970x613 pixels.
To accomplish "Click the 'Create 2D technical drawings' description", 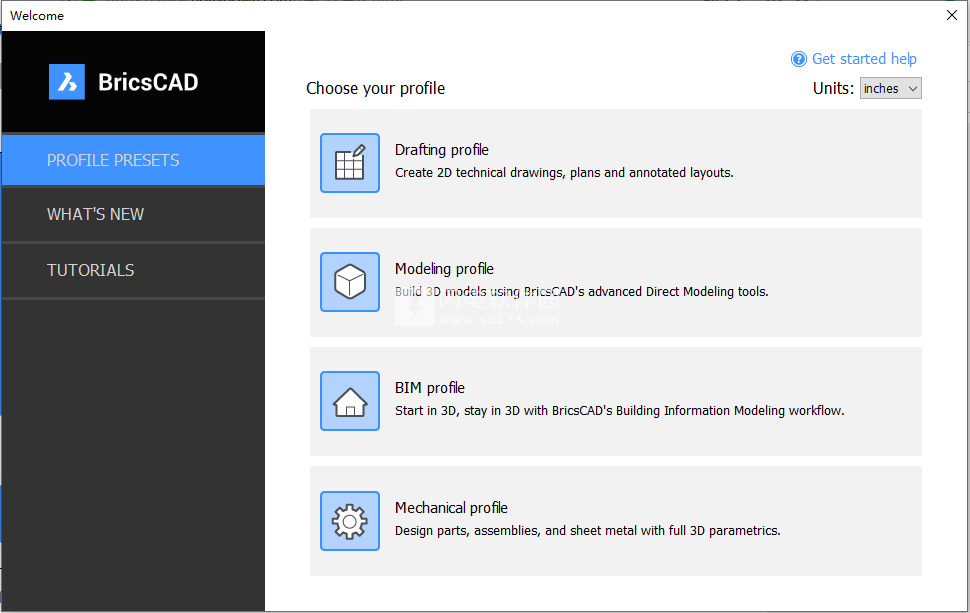I will [564, 173].
